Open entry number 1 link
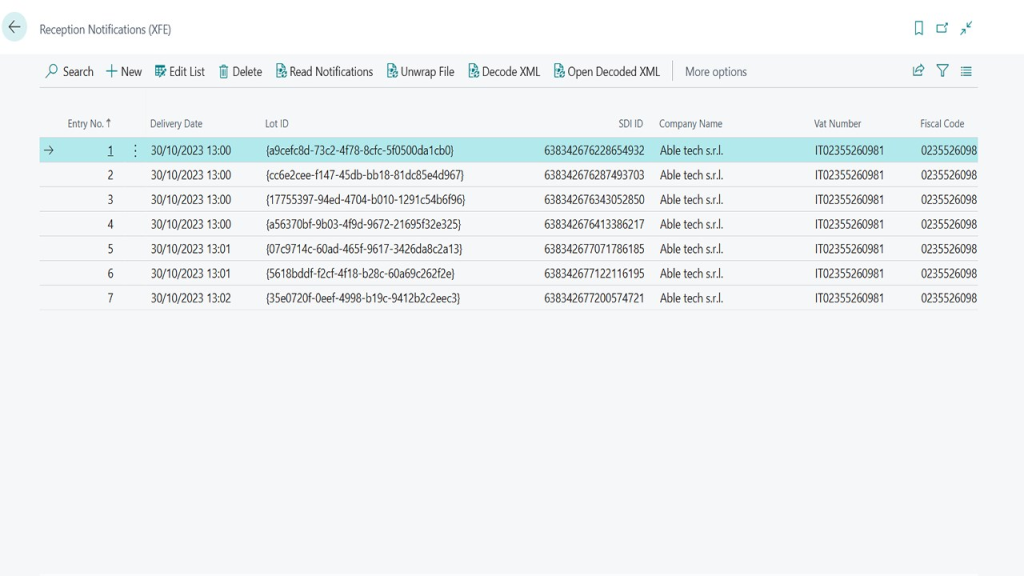 (110, 151)
